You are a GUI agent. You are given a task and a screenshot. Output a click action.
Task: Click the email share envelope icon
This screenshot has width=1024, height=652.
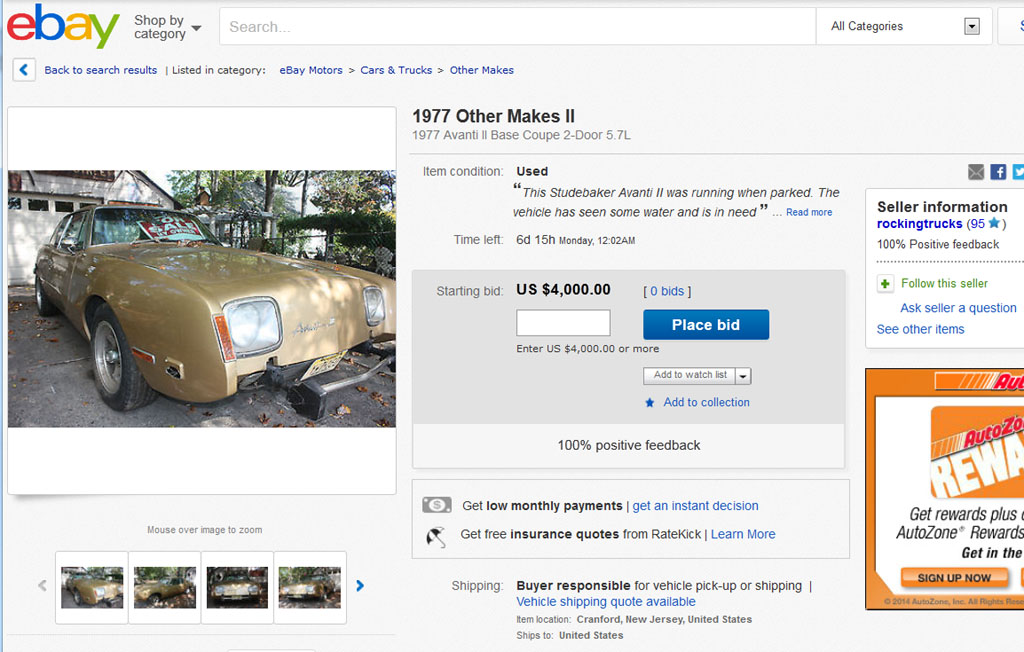[x=976, y=172]
